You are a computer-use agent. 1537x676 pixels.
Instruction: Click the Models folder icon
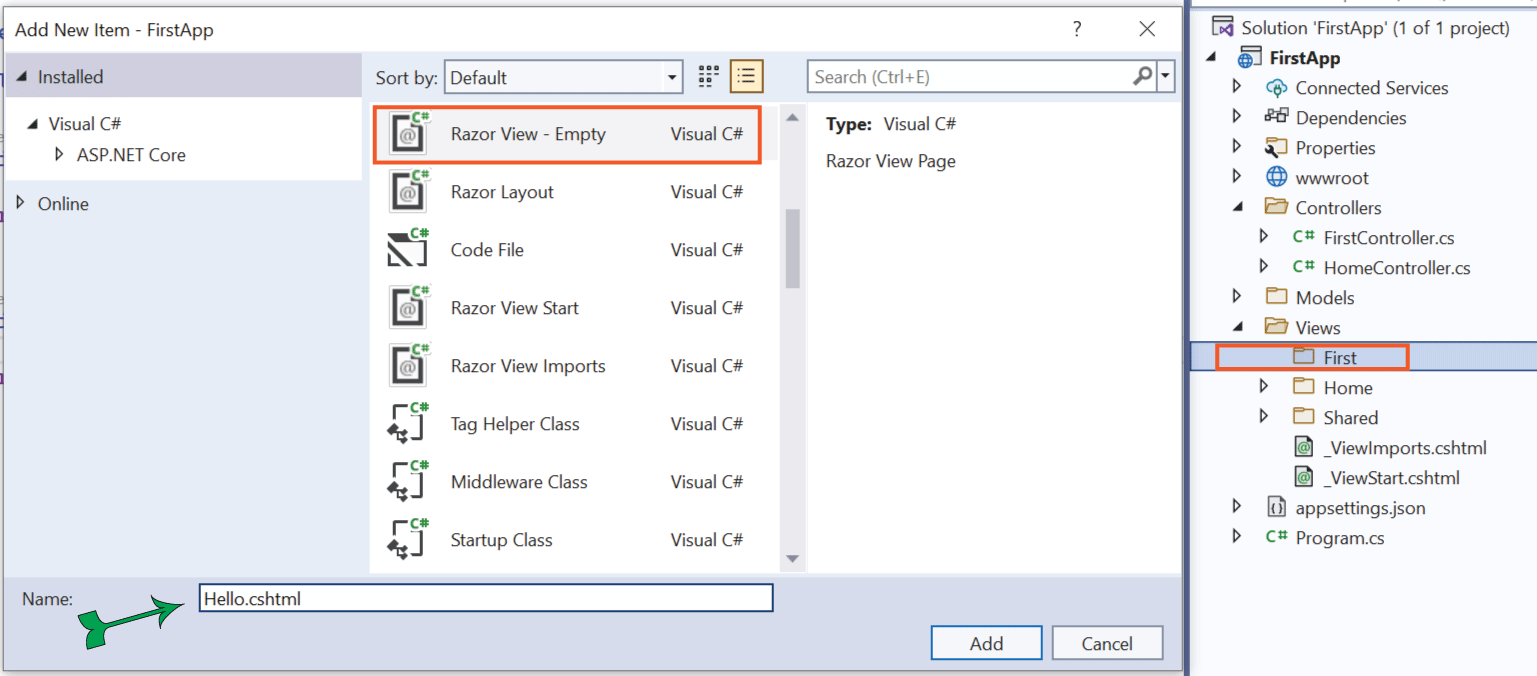coord(1276,297)
